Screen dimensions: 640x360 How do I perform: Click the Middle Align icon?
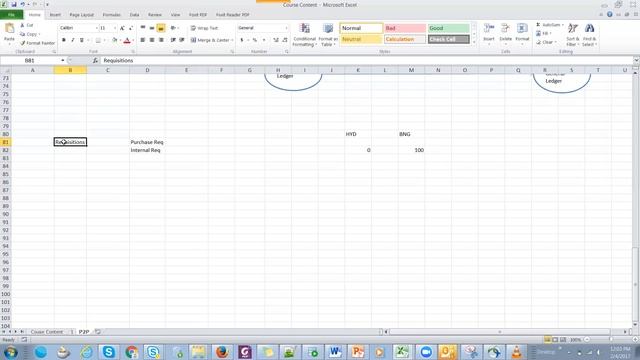152,28
